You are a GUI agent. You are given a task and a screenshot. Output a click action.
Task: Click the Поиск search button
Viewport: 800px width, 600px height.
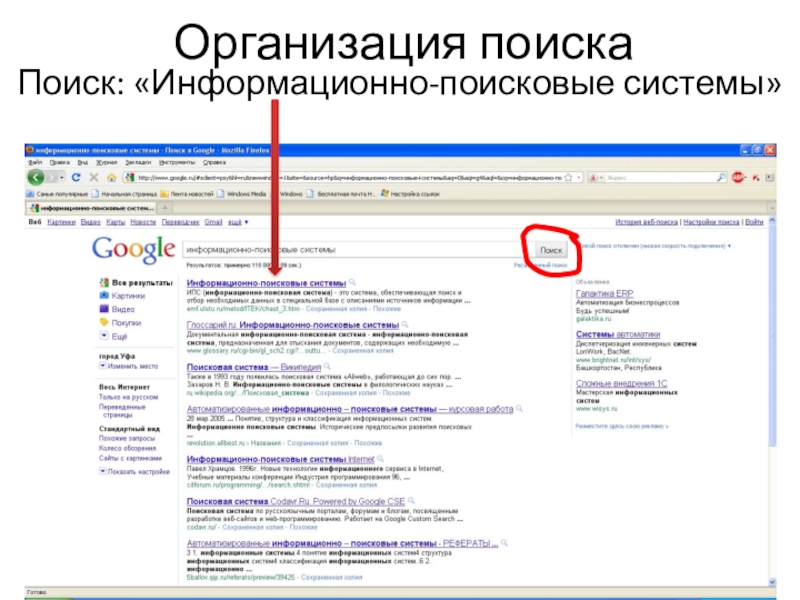(551, 250)
